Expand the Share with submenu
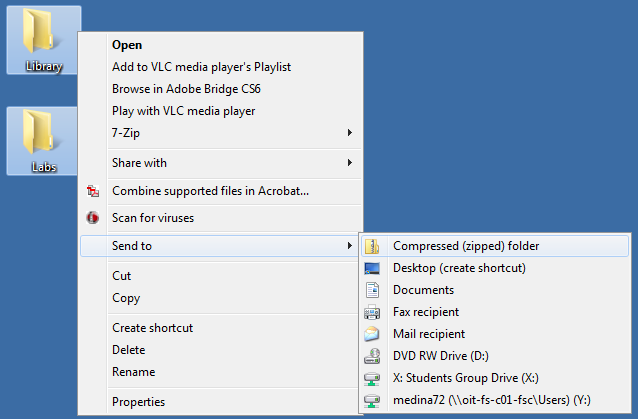638x419 pixels. pyautogui.click(x=349, y=163)
